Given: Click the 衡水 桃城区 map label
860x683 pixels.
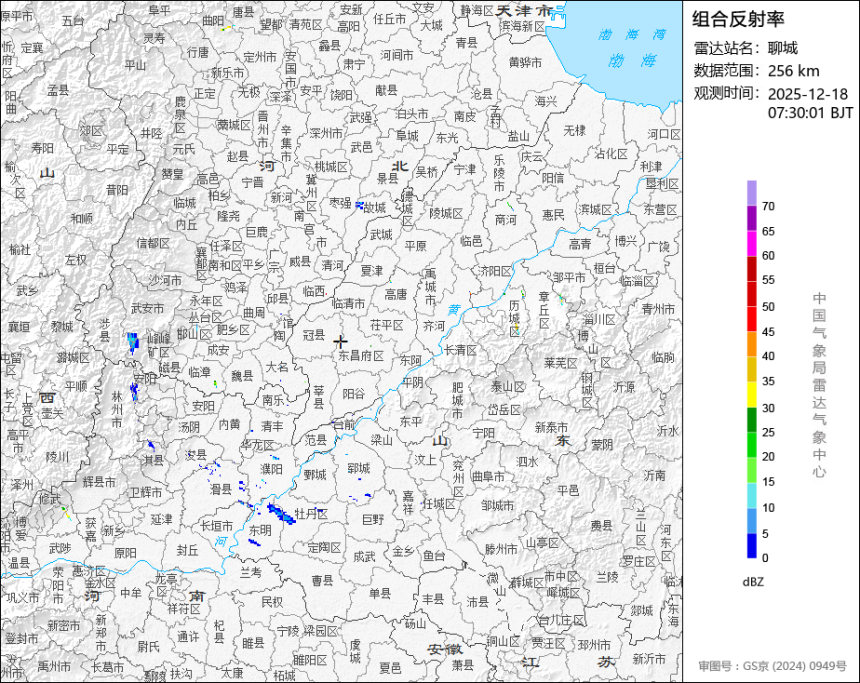Looking at the screenshot, I should pyautogui.click(x=331, y=166).
